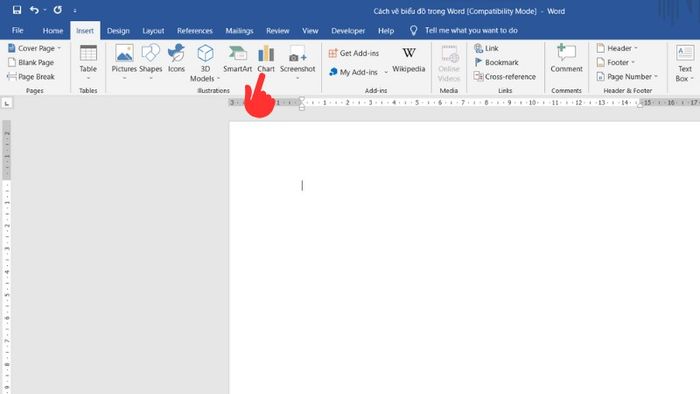Image resolution: width=700 pixels, height=394 pixels.
Task: Expand the My Add-ins dropdown arrow
Action: click(386, 72)
